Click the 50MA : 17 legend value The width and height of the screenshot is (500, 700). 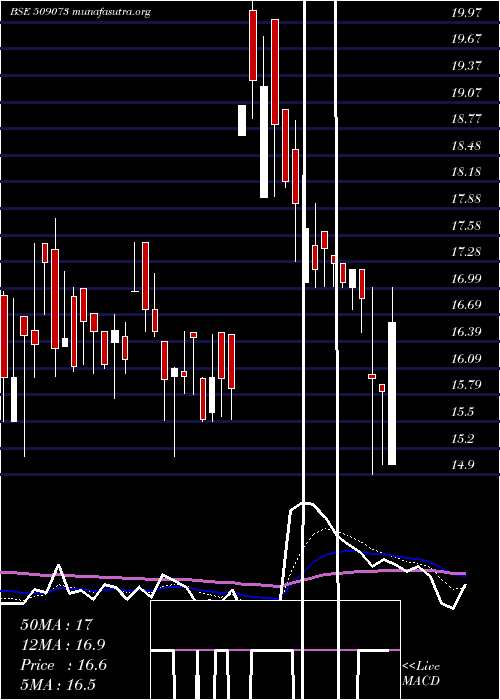[57, 625]
